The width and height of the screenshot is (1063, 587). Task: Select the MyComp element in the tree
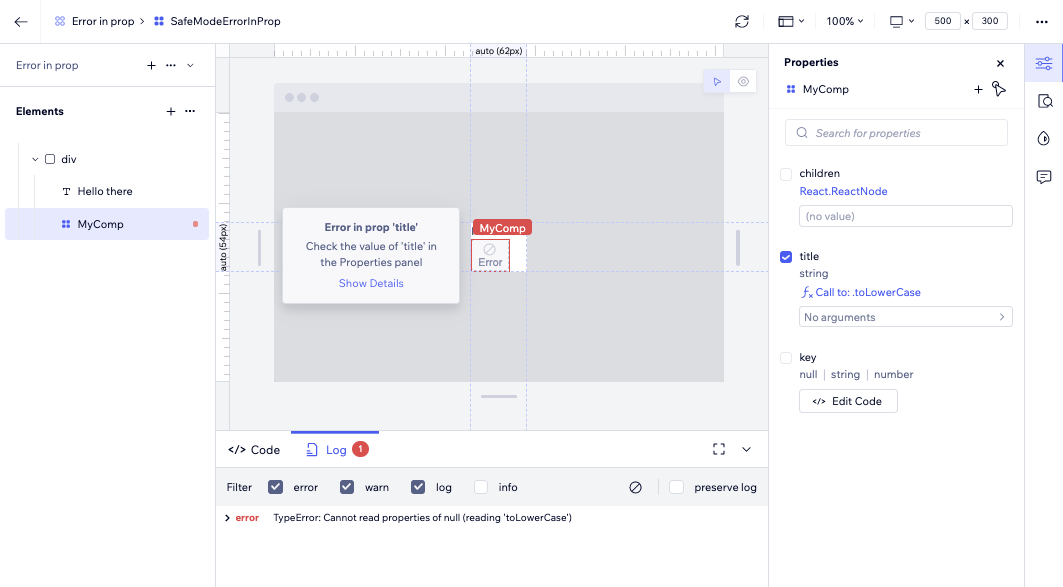point(107,224)
